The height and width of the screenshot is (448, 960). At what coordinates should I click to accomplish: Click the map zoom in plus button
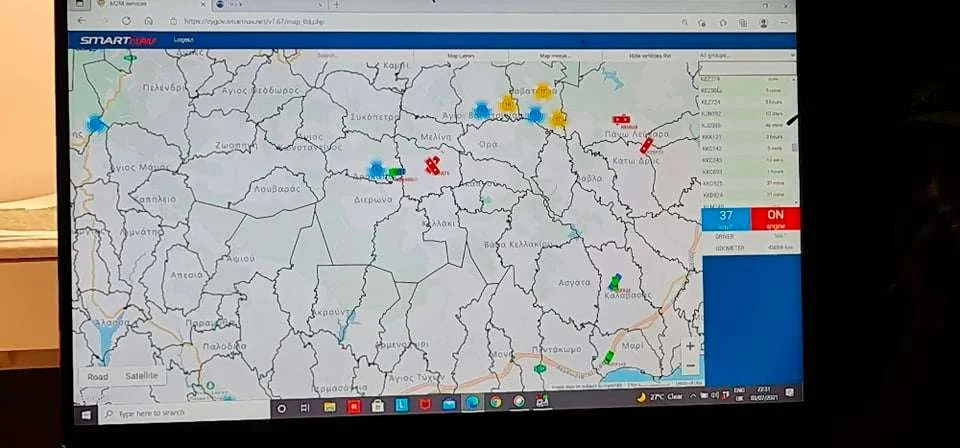pyautogui.click(x=690, y=346)
